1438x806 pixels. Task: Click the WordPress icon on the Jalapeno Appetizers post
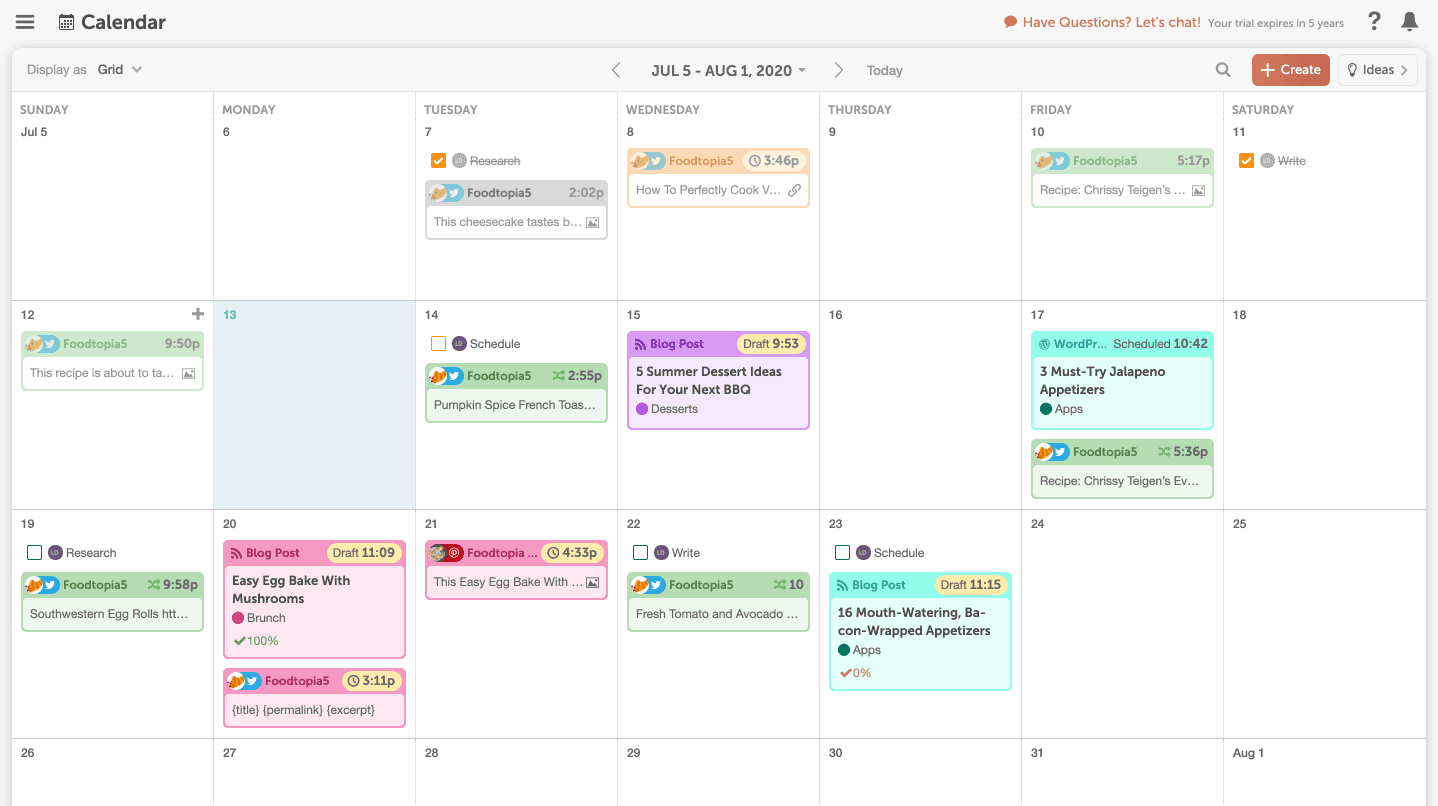pos(1046,343)
